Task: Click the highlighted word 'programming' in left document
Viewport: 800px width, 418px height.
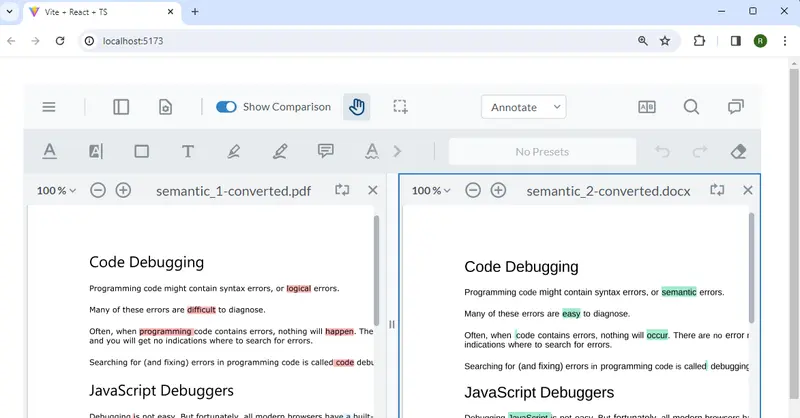Action: [165, 331]
